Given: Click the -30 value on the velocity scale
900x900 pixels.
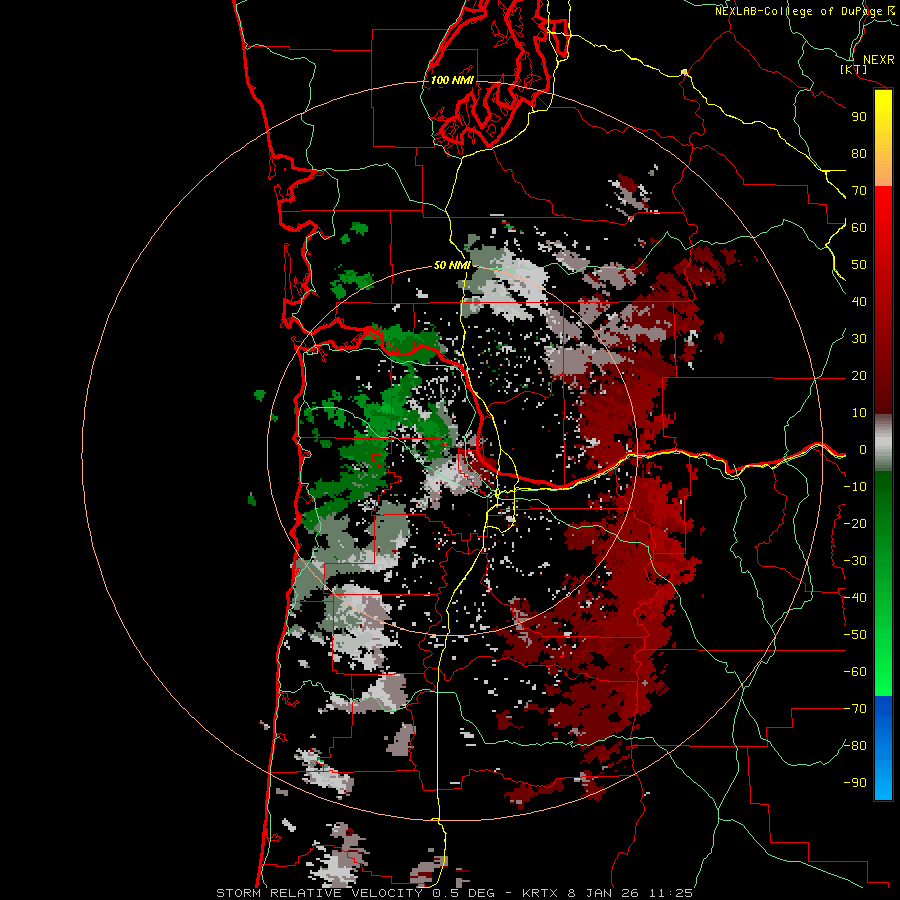Looking at the screenshot, I should click(855, 561).
